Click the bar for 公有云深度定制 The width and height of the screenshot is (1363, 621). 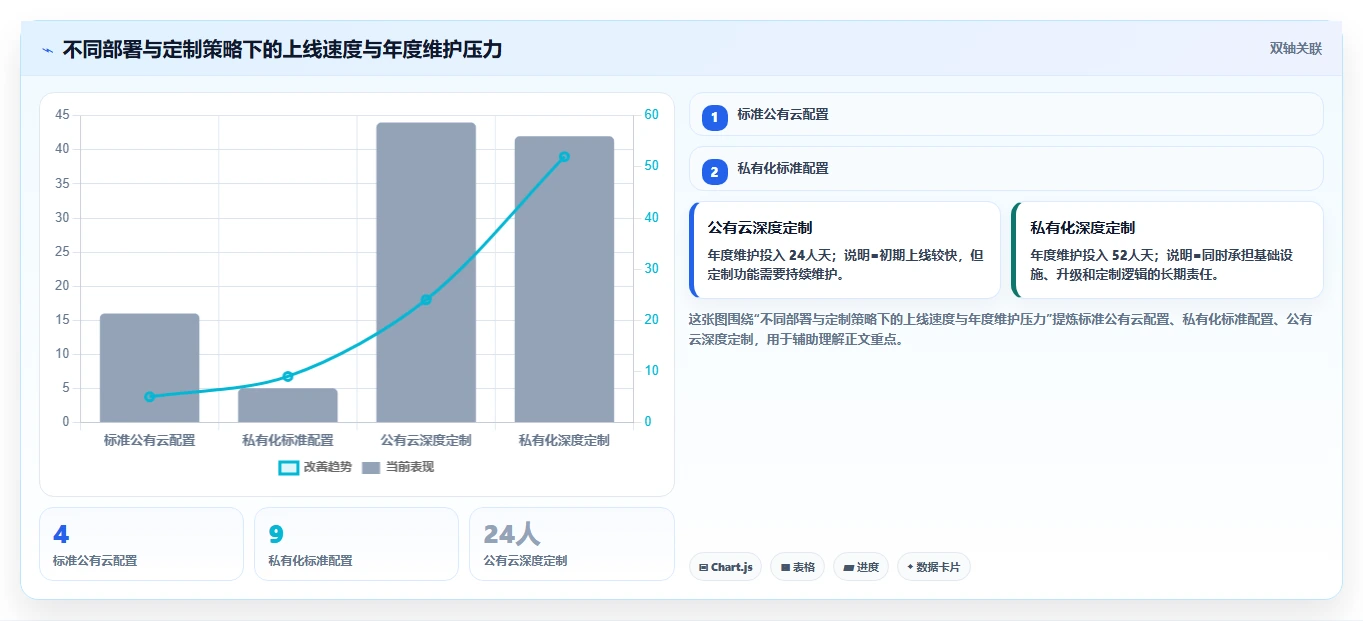[426, 272]
